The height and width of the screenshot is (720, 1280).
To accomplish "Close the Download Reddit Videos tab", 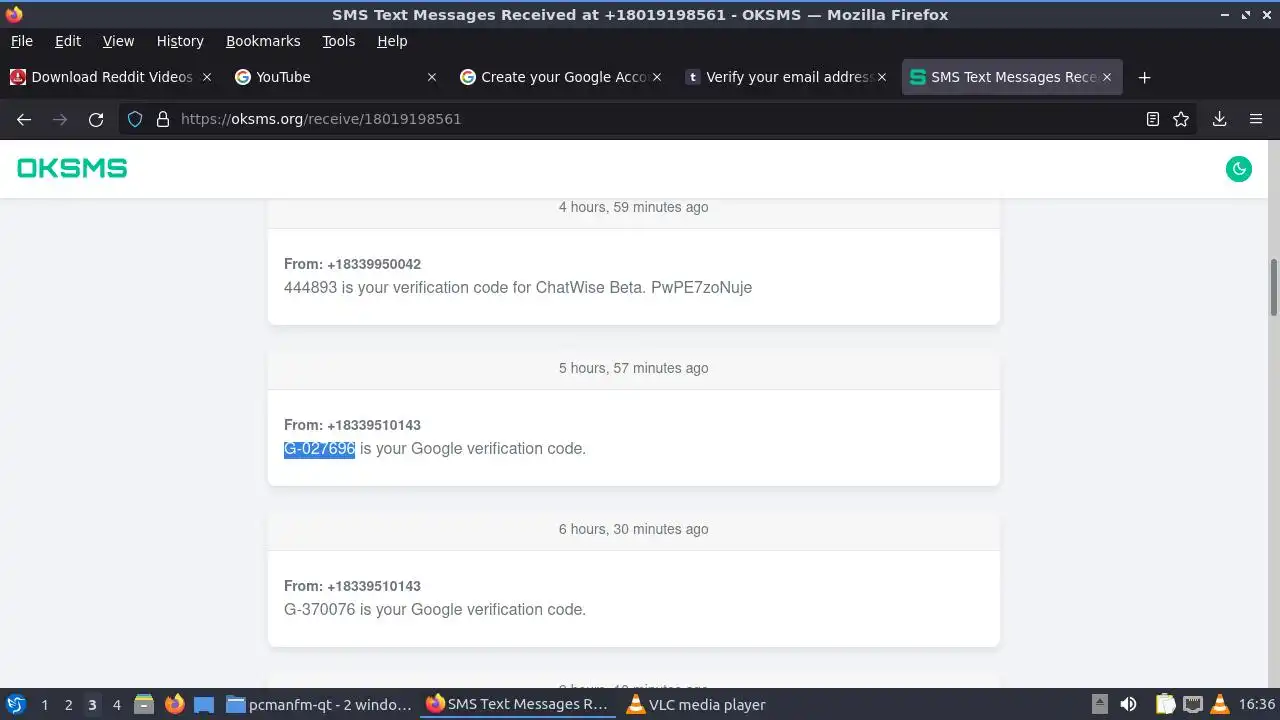I will point(207,77).
